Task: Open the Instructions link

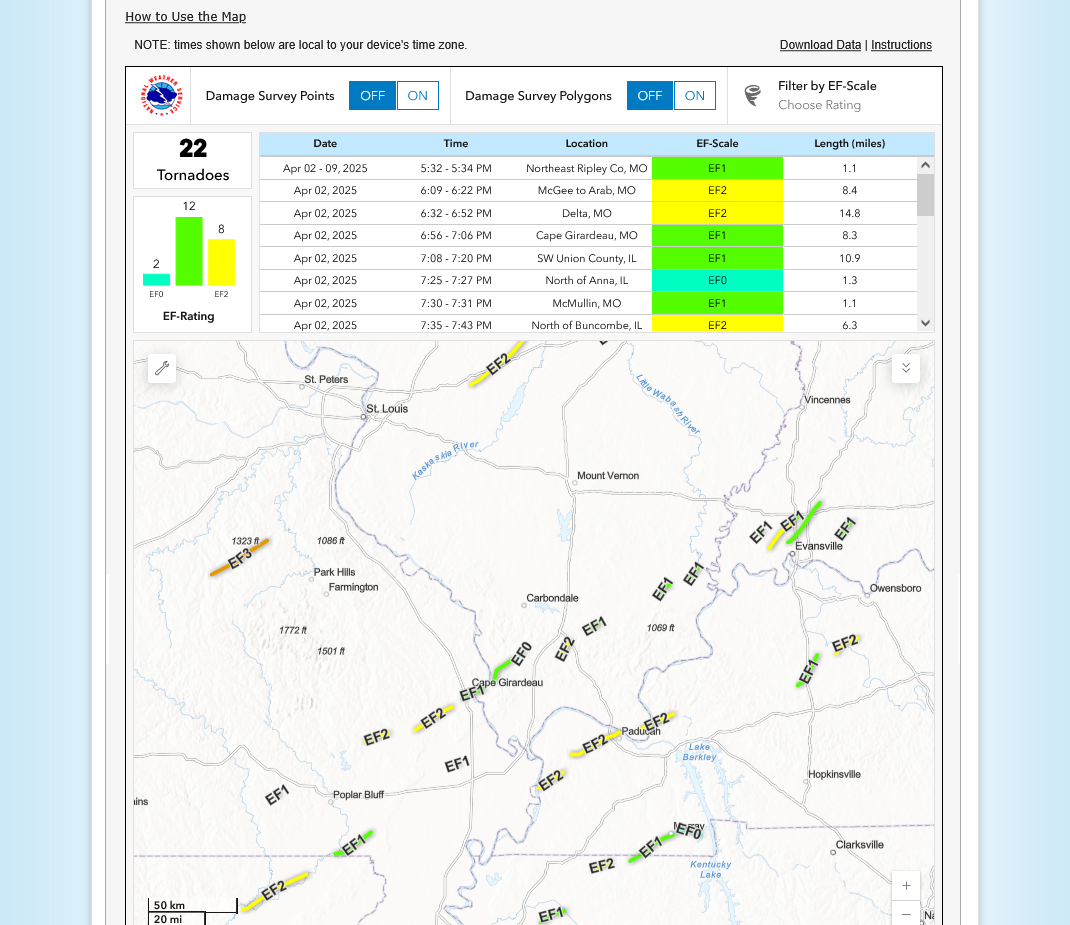Action: [x=901, y=45]
